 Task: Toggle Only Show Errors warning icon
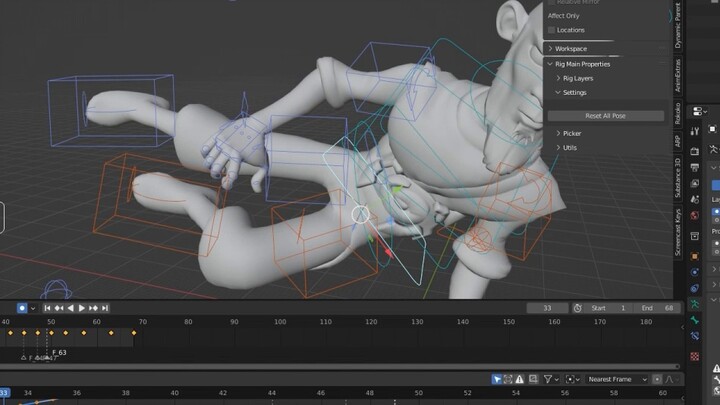point(519,379)
